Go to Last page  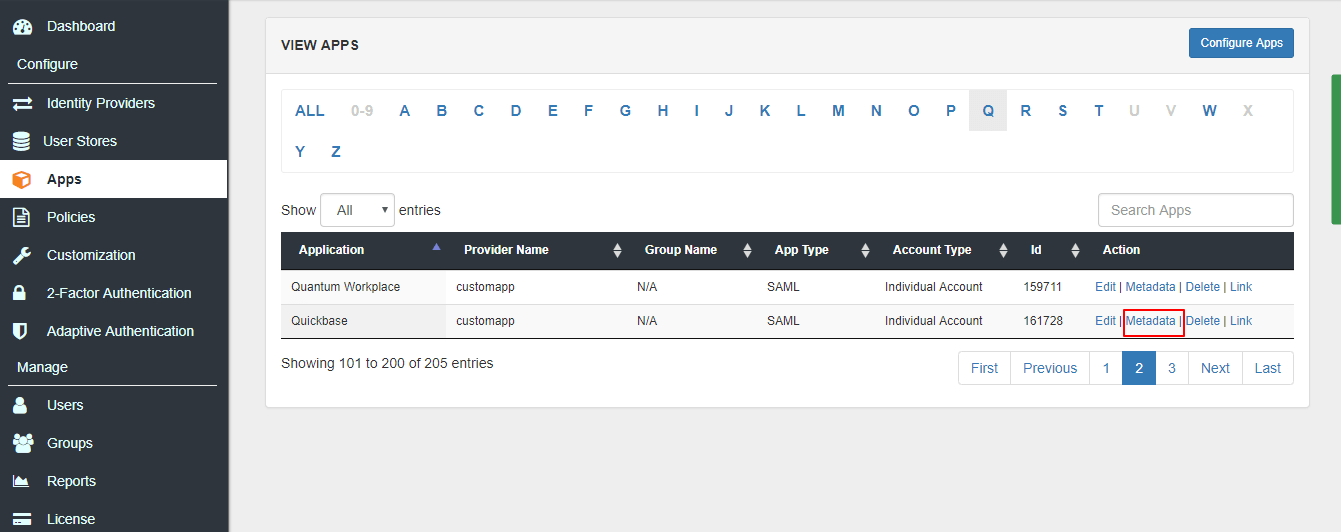point(1268,368)
